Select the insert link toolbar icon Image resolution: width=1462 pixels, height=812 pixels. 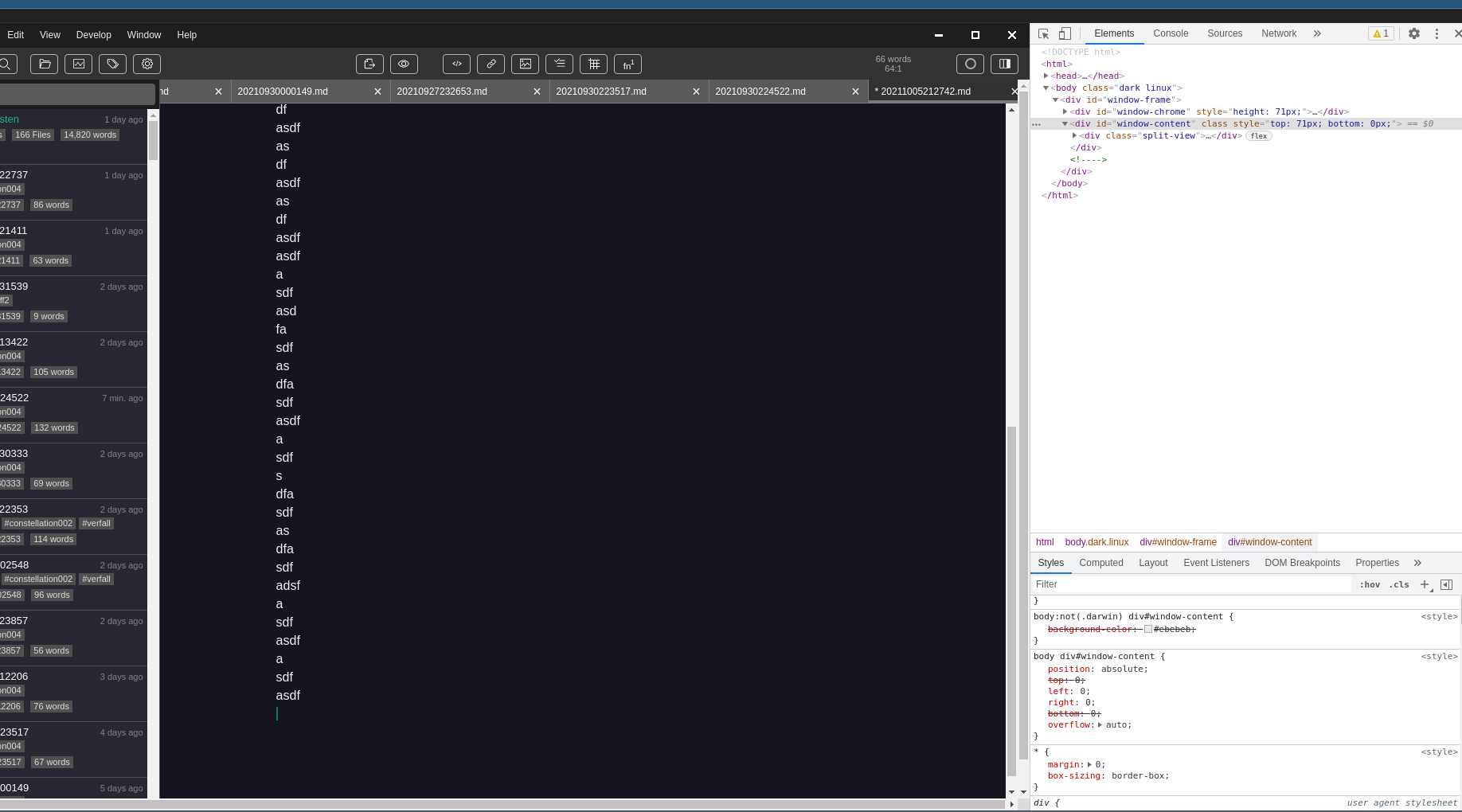click(x=491, y=64)
